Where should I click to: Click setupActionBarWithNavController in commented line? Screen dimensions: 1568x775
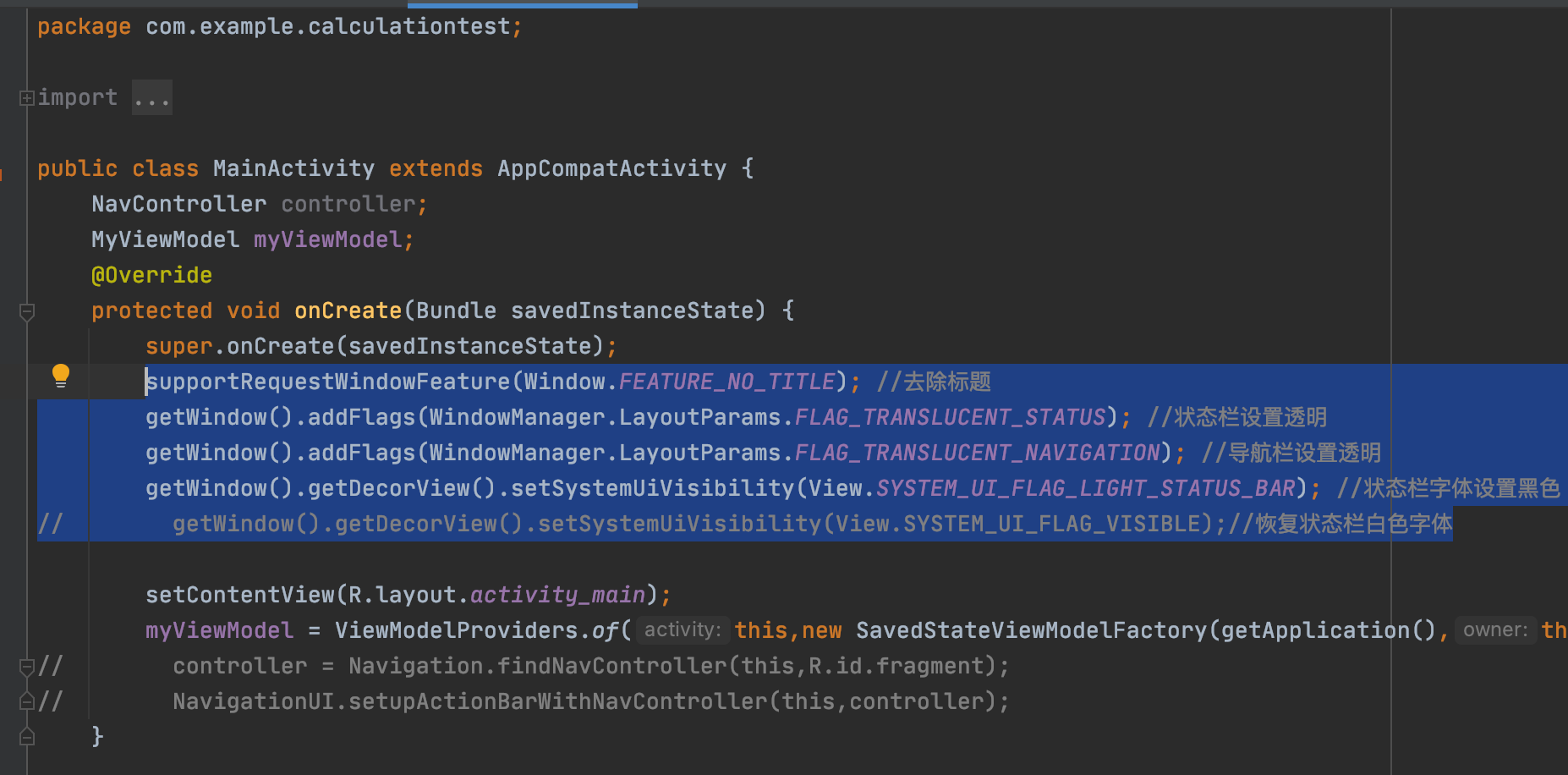tap(558, 701)
